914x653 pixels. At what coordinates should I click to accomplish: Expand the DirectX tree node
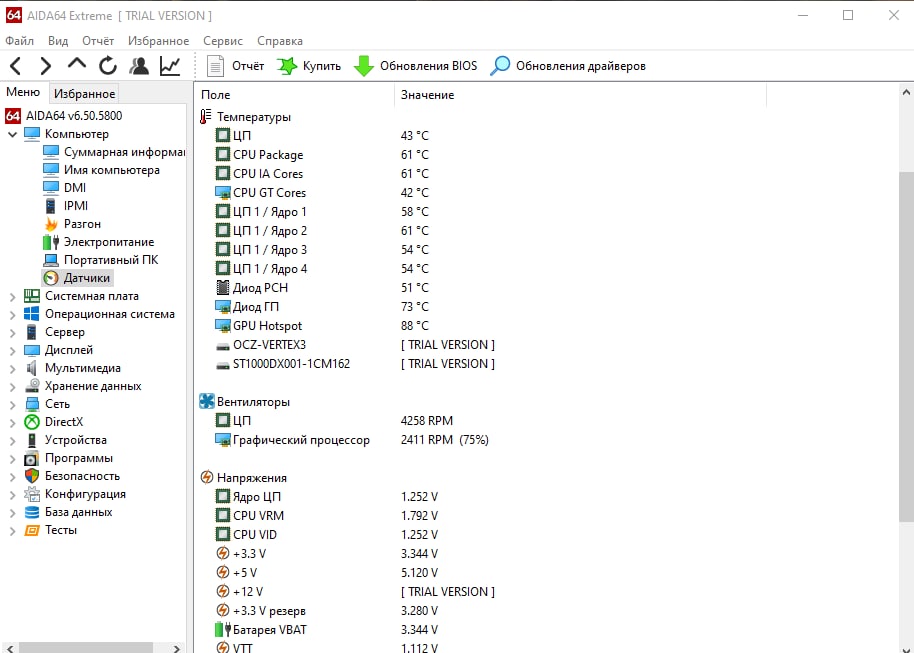coord(12,423)
